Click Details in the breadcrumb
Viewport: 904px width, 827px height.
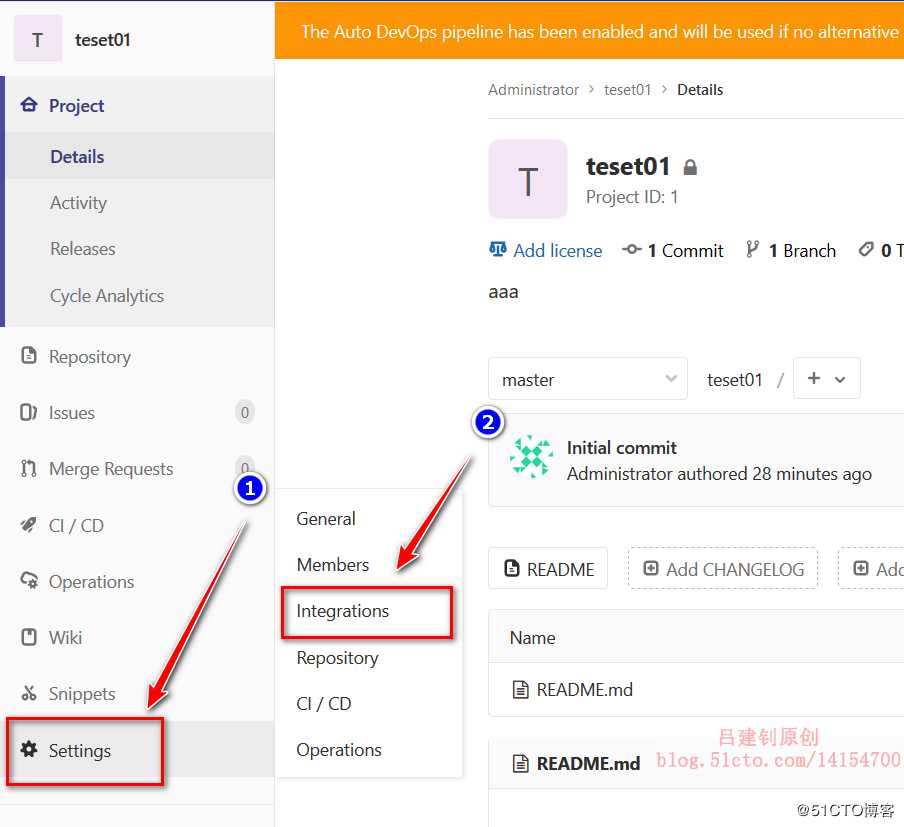(700, 90)
